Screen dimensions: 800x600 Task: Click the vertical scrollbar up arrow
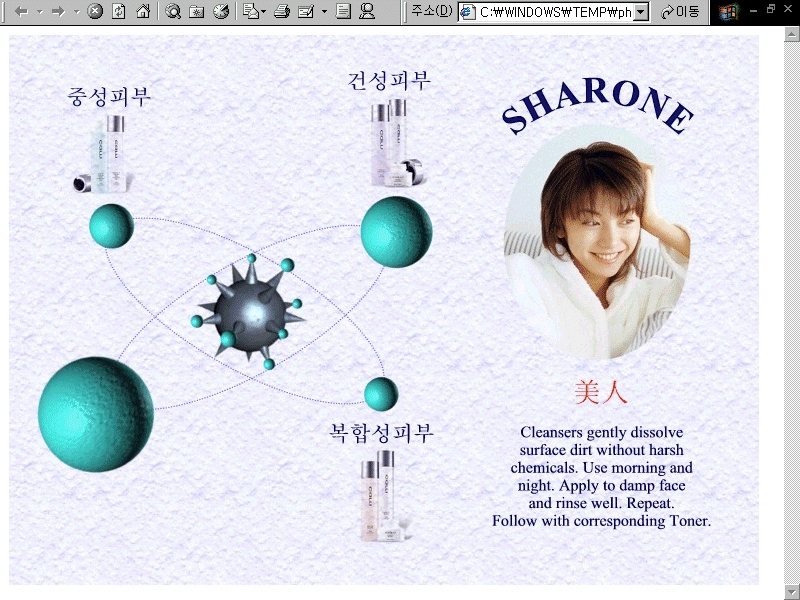click(x=791, y=34)
